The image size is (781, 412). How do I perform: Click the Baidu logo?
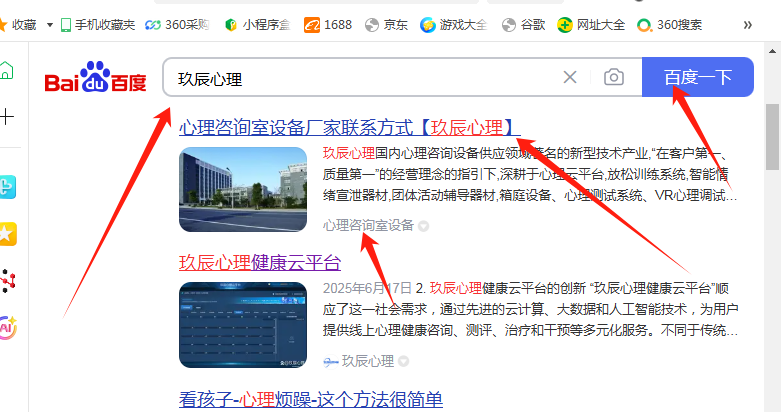[x=96, y=77]
